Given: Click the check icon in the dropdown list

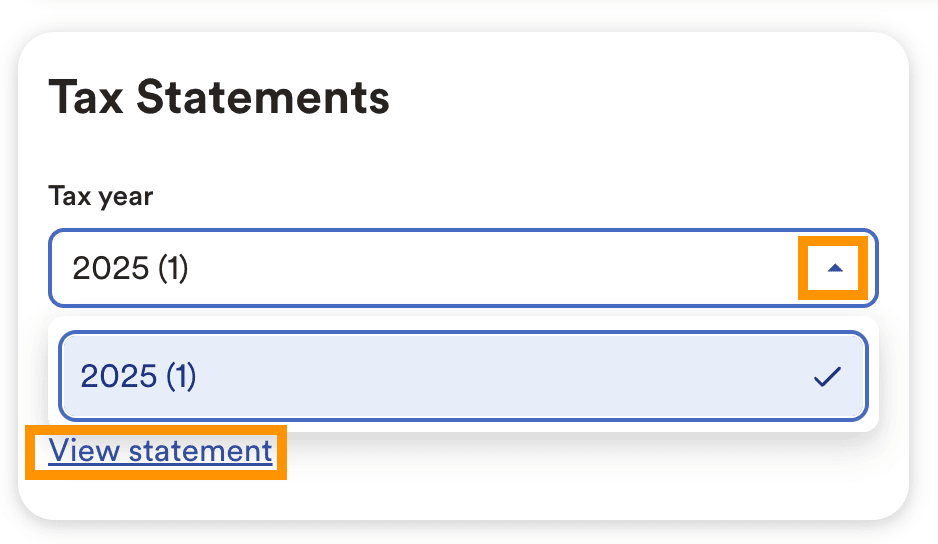Looking at the screenshot, I should coord(827,377).
